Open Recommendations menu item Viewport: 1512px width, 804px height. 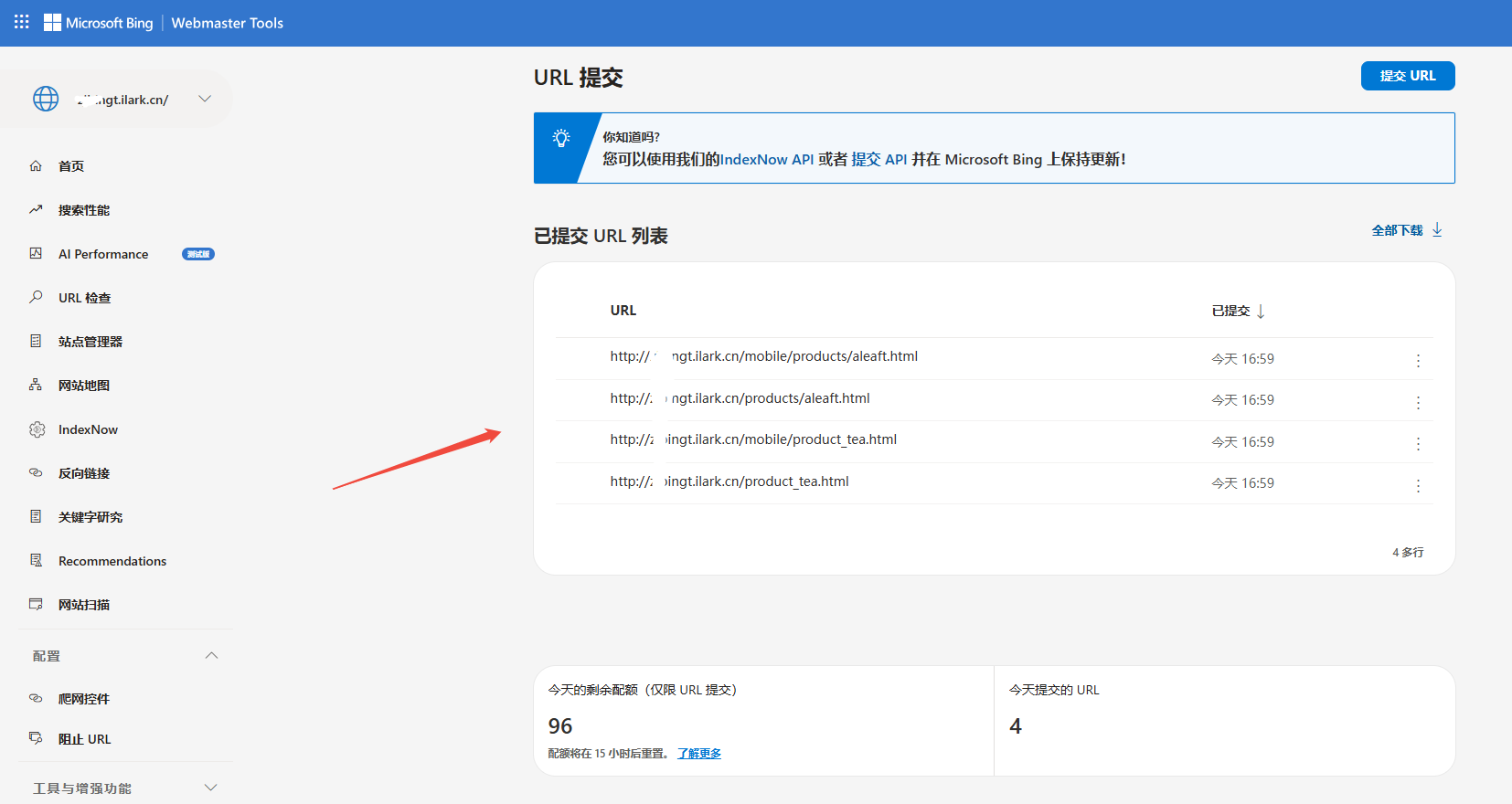tap(112, 561)
